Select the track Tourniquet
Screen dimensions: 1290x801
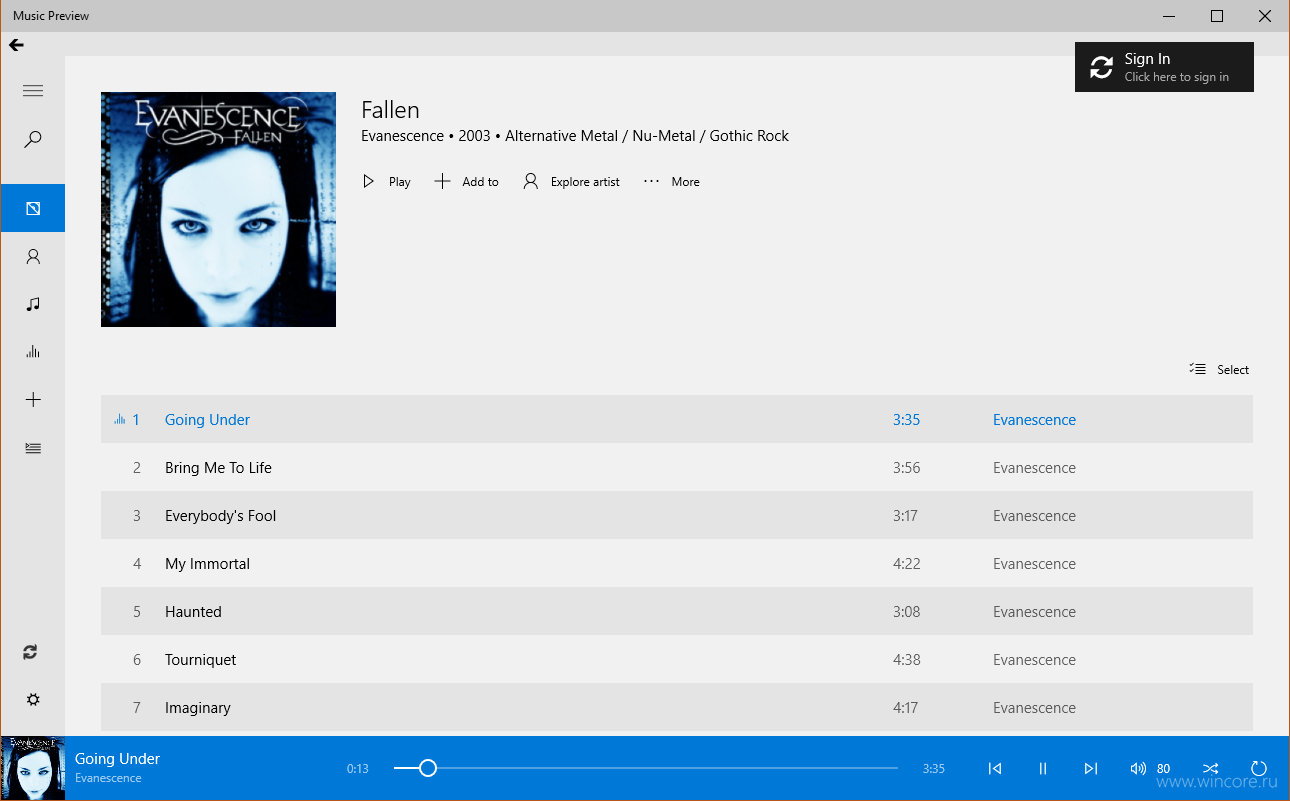pyautogui.click(x=677, y=660)
